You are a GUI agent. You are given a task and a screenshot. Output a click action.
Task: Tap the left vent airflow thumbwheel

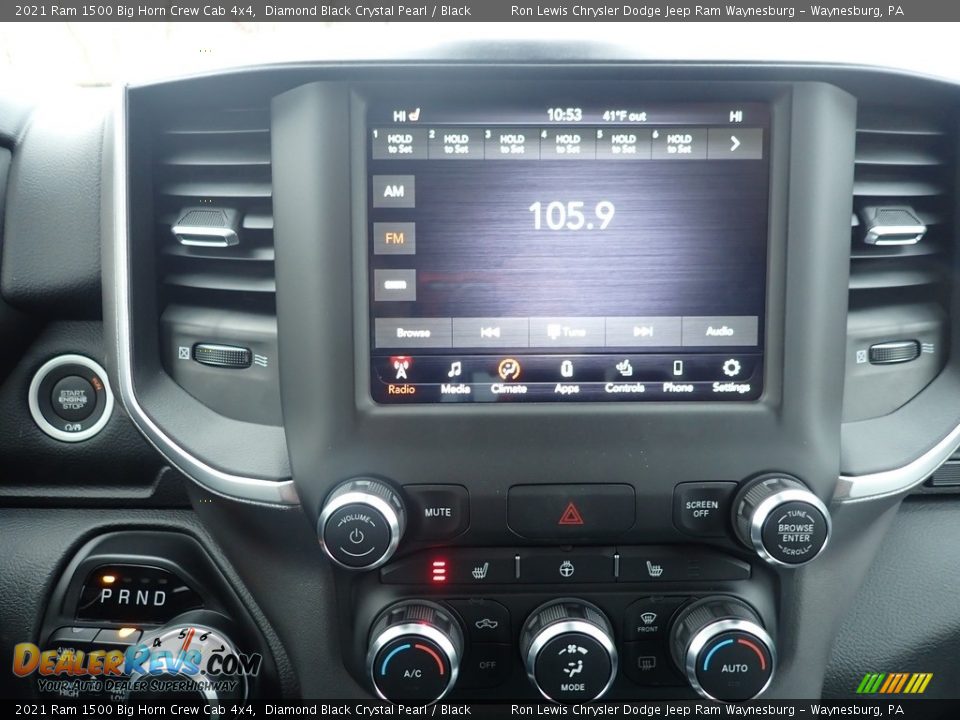(222, 356)
